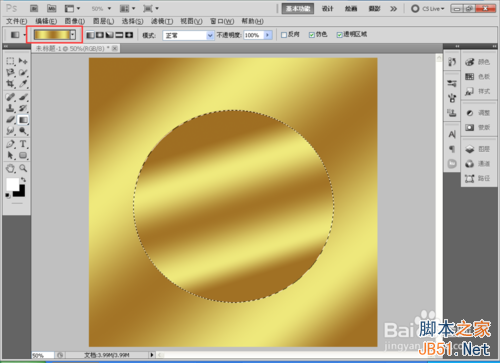The height and width of the screenshot is (363, 500).
Task: Open the gradient picker dropdown arrow
Action: [x=73, y=35]
